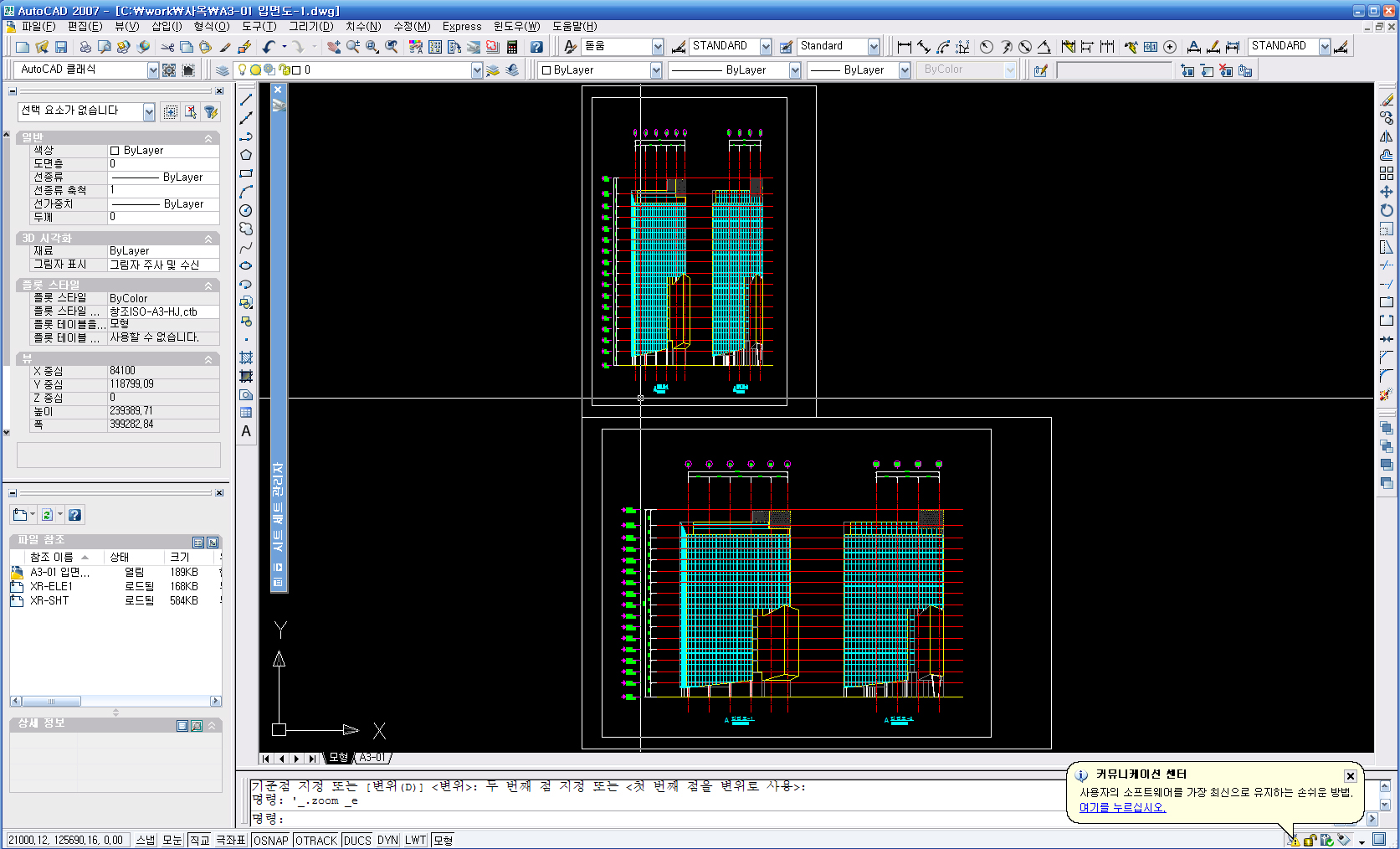Open the Express menu
Viewport: 1400px width, 849px height.
coord(462,26)
